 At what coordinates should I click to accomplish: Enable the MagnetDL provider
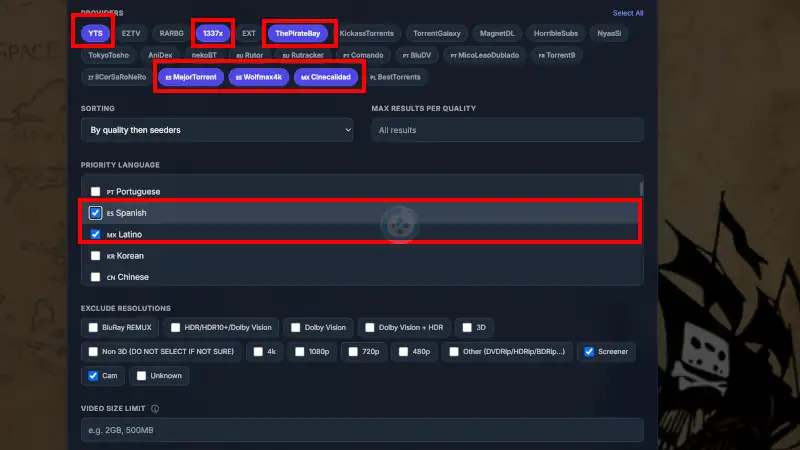(497, 33)
